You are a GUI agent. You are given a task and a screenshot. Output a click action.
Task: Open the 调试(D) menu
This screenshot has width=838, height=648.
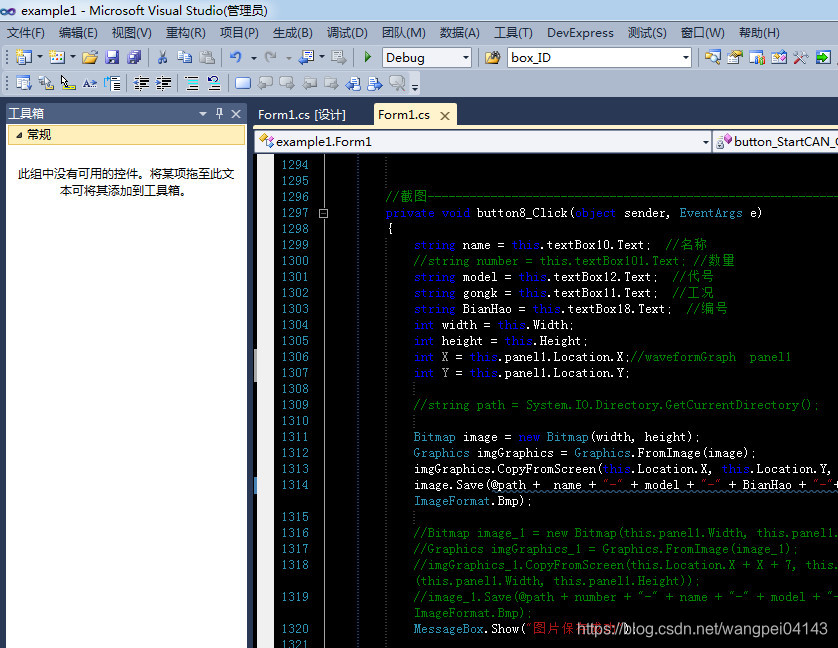click(x=347, y=33)
